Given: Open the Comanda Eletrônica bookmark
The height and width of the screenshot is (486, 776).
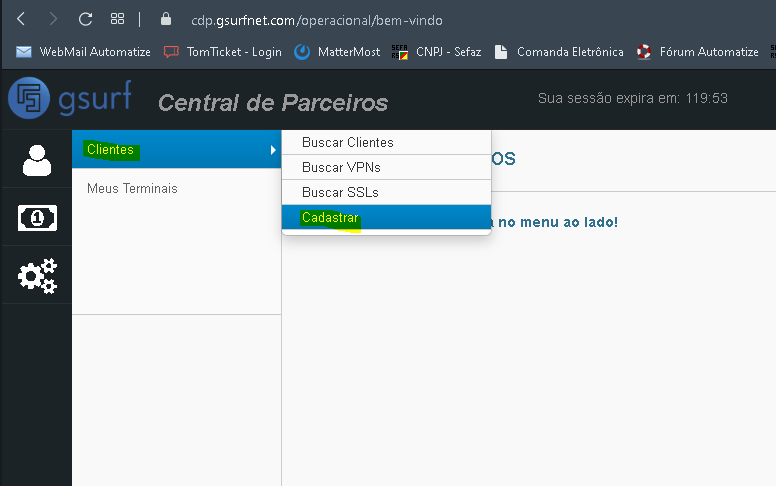Looking at the screenshot, I should point(559,52).
